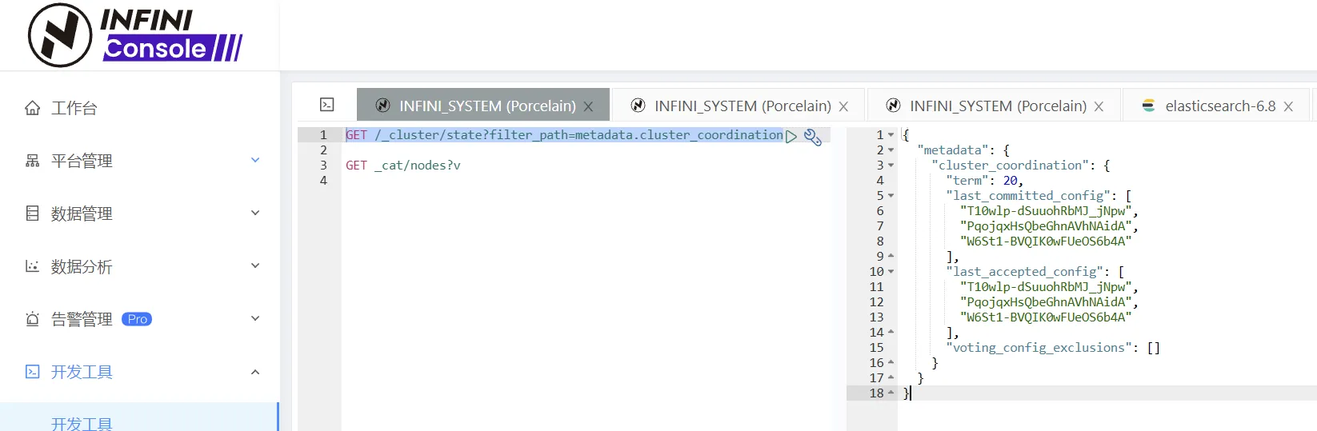
Task: Expand the 平台管理 menu chevron
Action: coord(255,160)
